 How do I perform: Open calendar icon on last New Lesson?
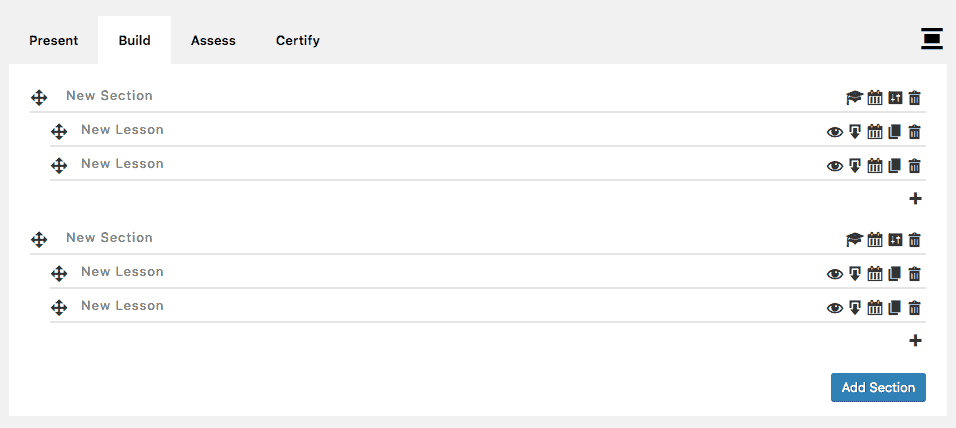coord(875,308)
